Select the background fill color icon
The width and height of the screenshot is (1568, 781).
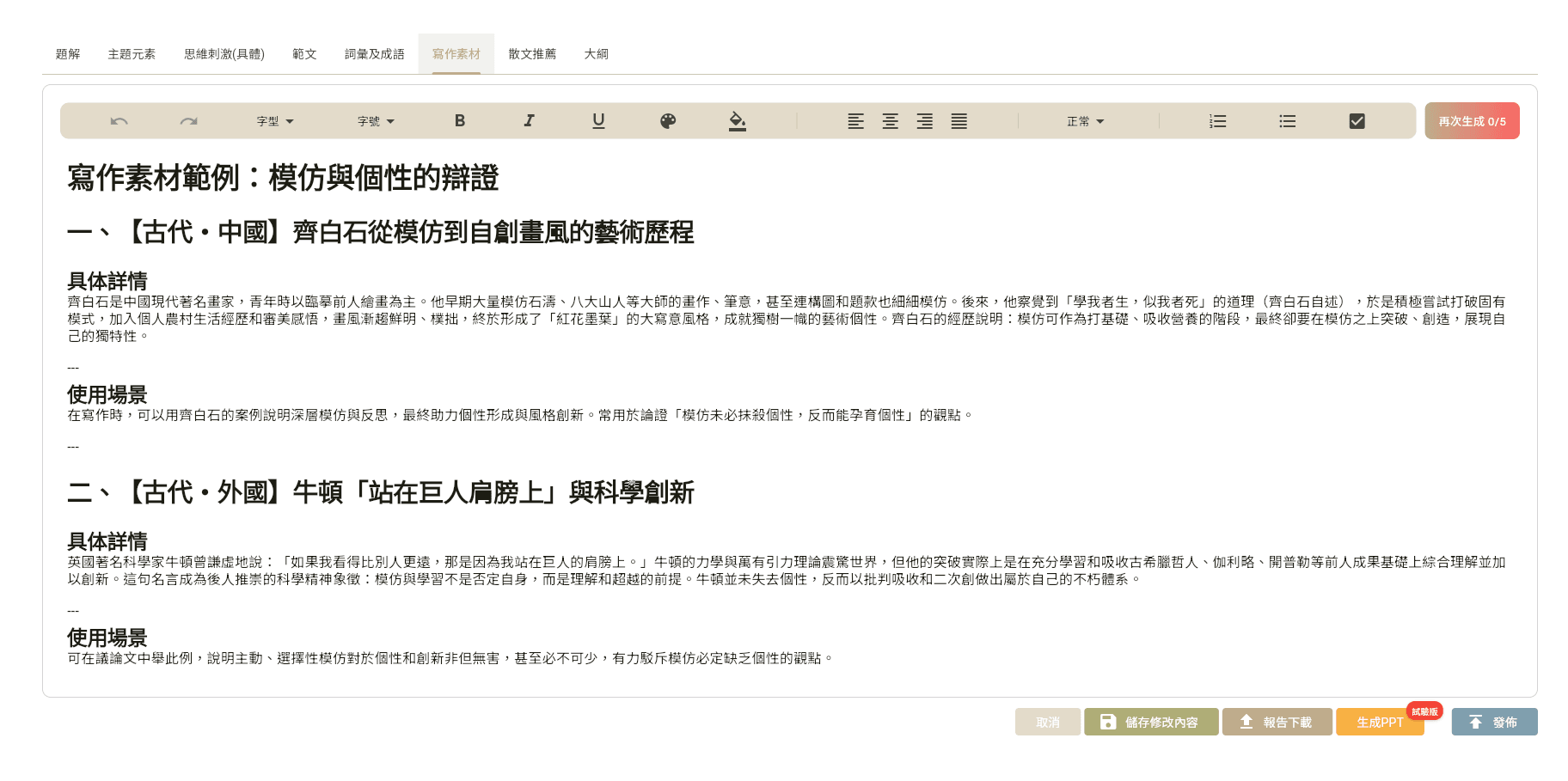(738, 120)
